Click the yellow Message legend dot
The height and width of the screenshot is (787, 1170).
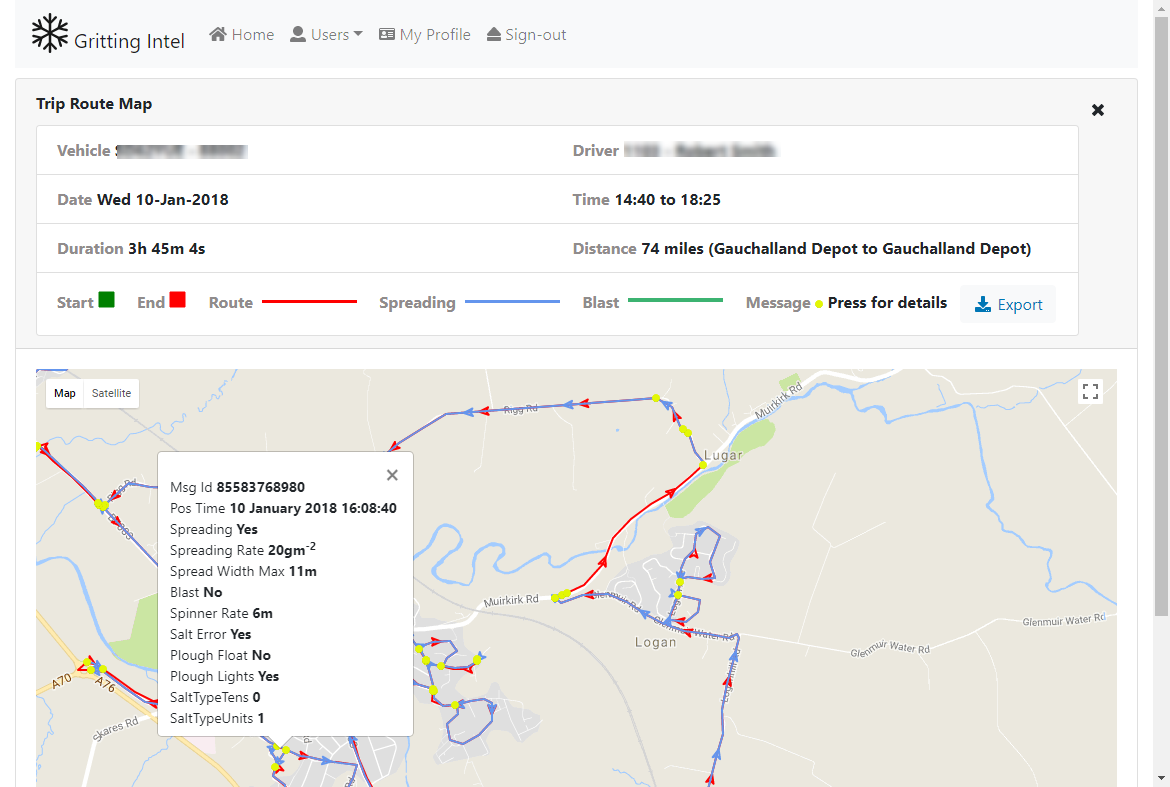tap(818, 304)
